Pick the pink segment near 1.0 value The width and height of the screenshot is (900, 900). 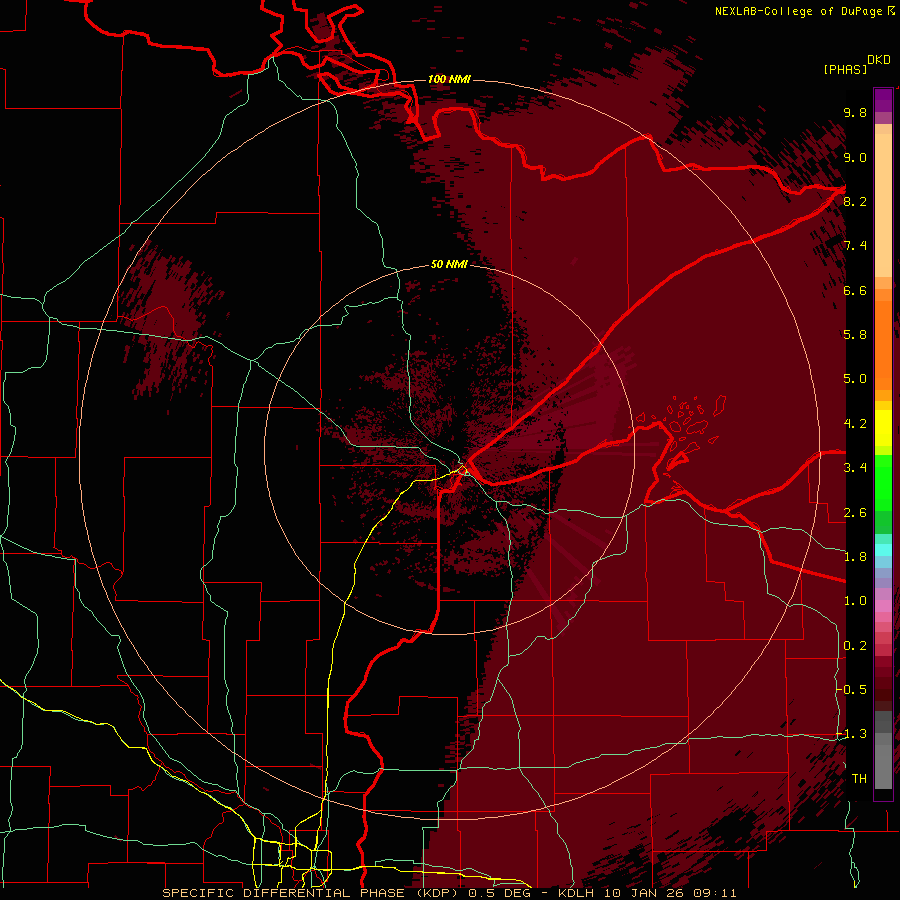point(883,606)
